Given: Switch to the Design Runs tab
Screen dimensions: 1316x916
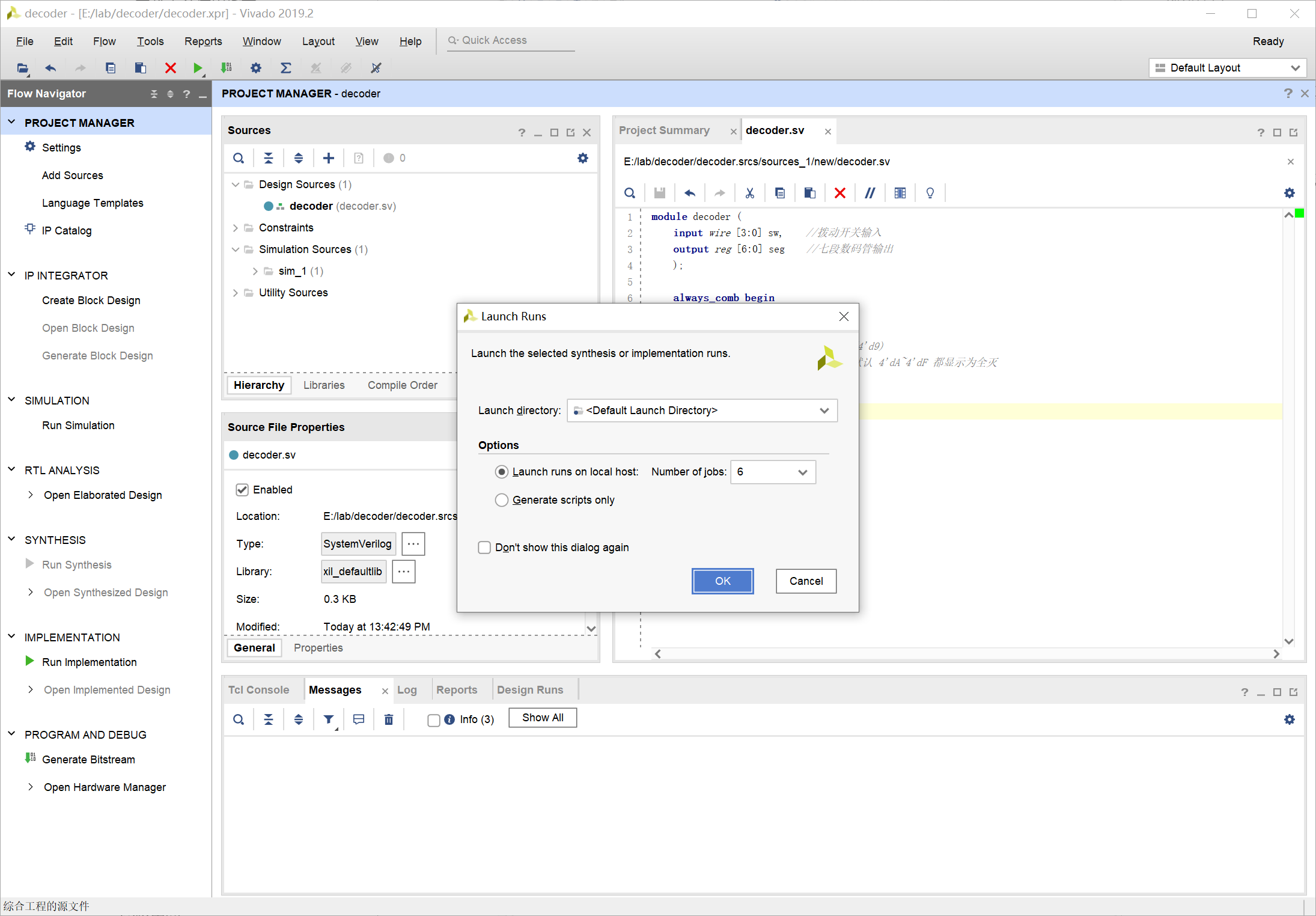Looking at the screenshot, I should tap(530, 690).
